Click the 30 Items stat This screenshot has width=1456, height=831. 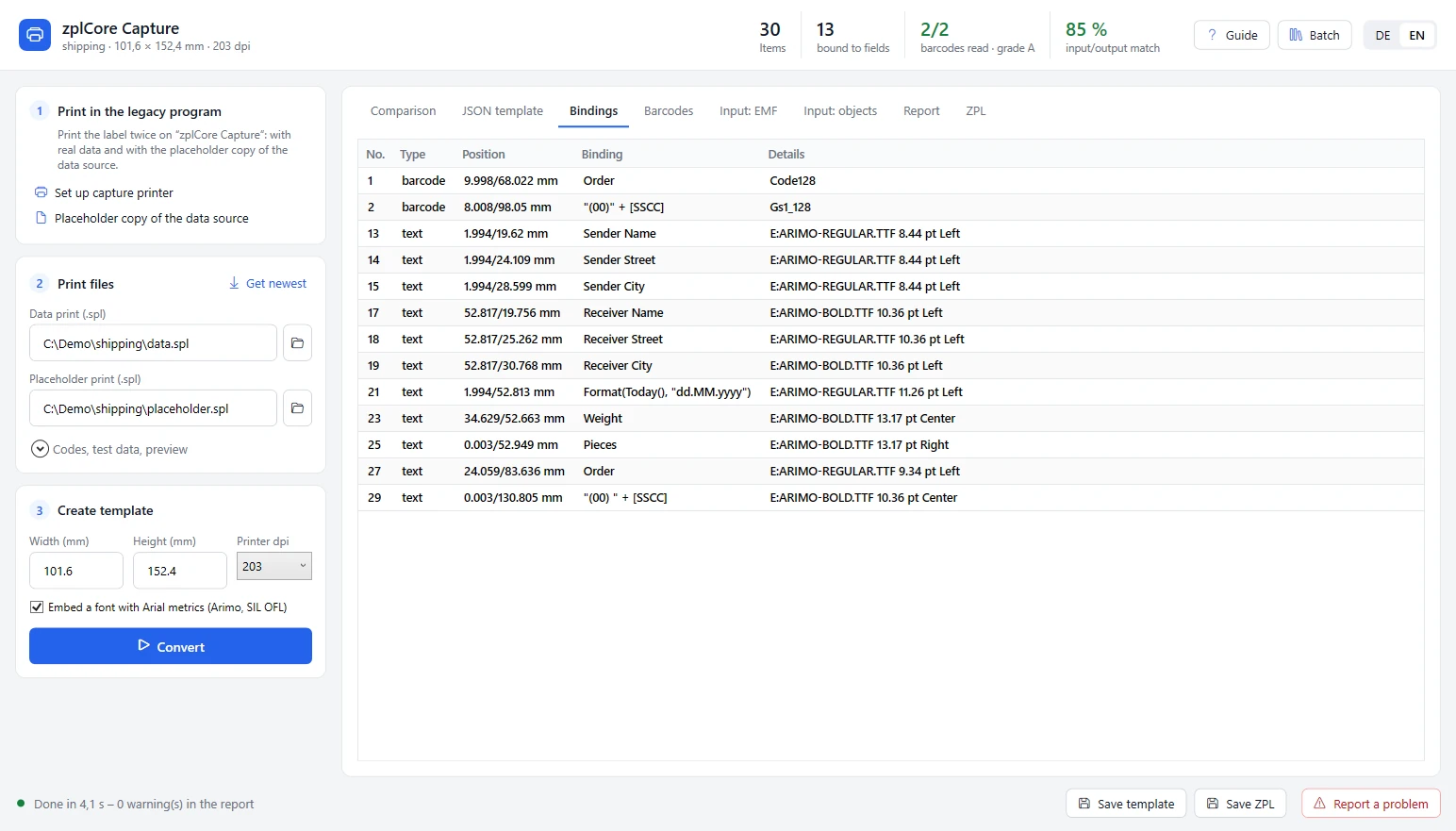coord(771,37)
